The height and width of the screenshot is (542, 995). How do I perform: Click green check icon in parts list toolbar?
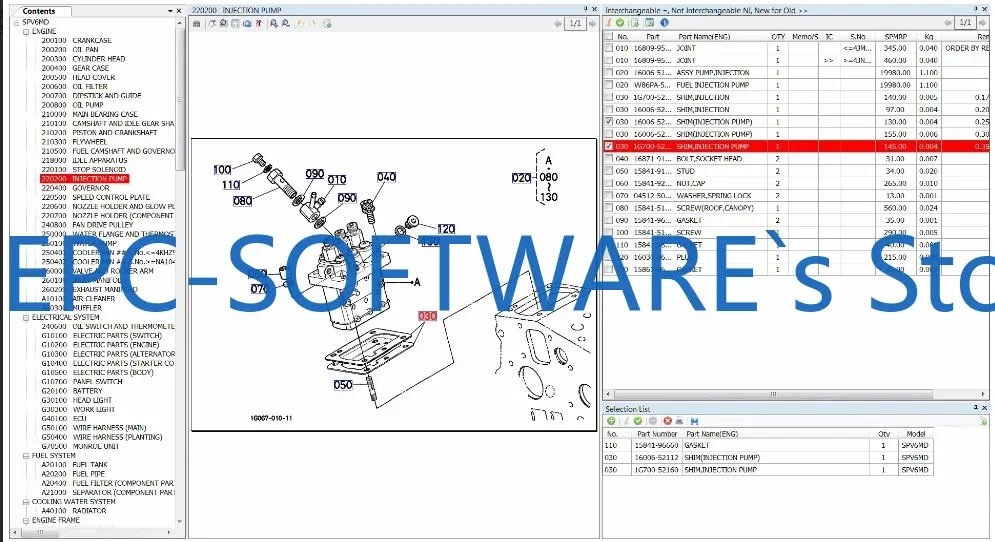(x=620, y=23)
